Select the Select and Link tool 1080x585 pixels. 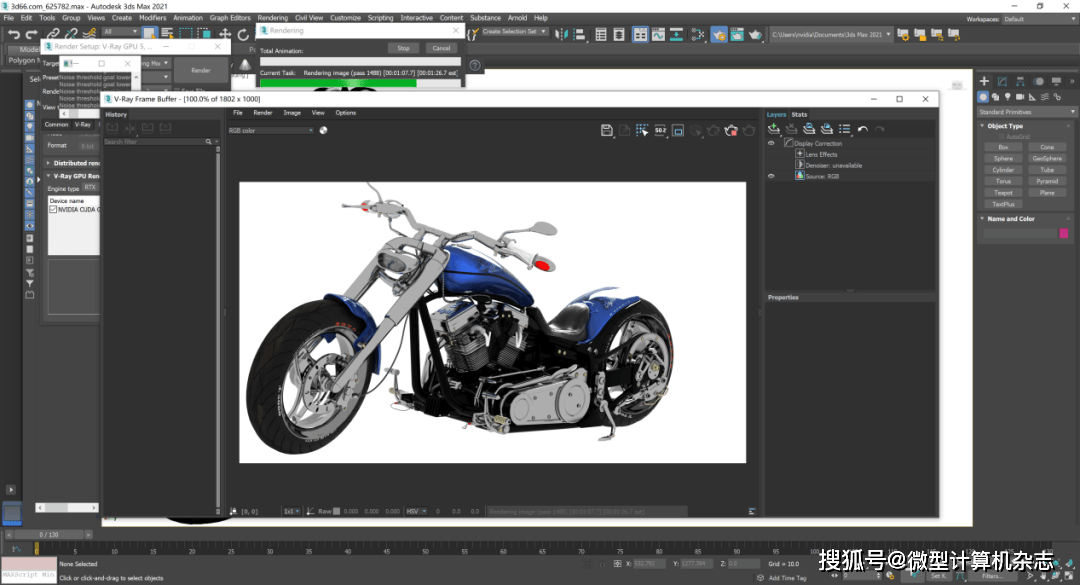[x=53, y=34]
